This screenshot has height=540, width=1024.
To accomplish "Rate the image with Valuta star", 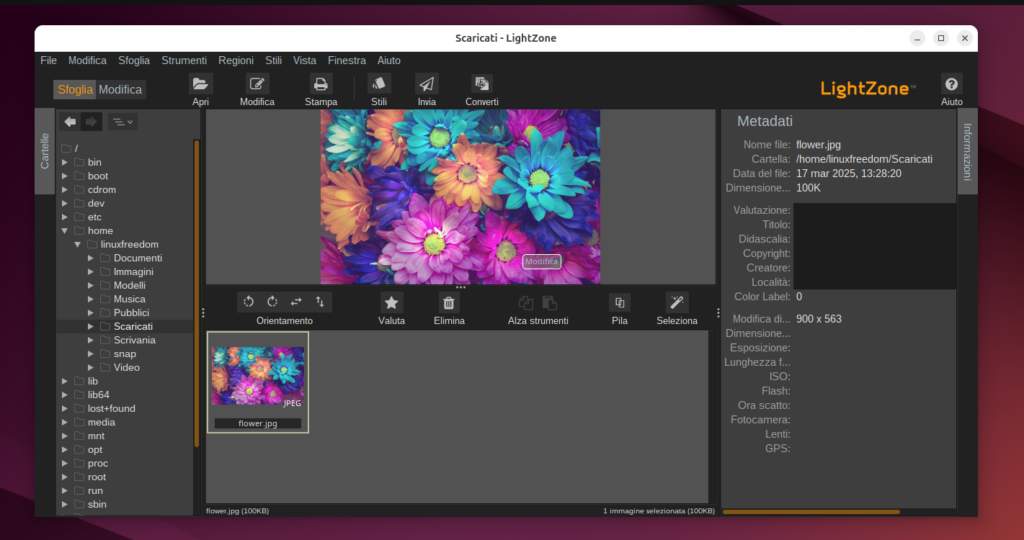I will click(392, 303).
